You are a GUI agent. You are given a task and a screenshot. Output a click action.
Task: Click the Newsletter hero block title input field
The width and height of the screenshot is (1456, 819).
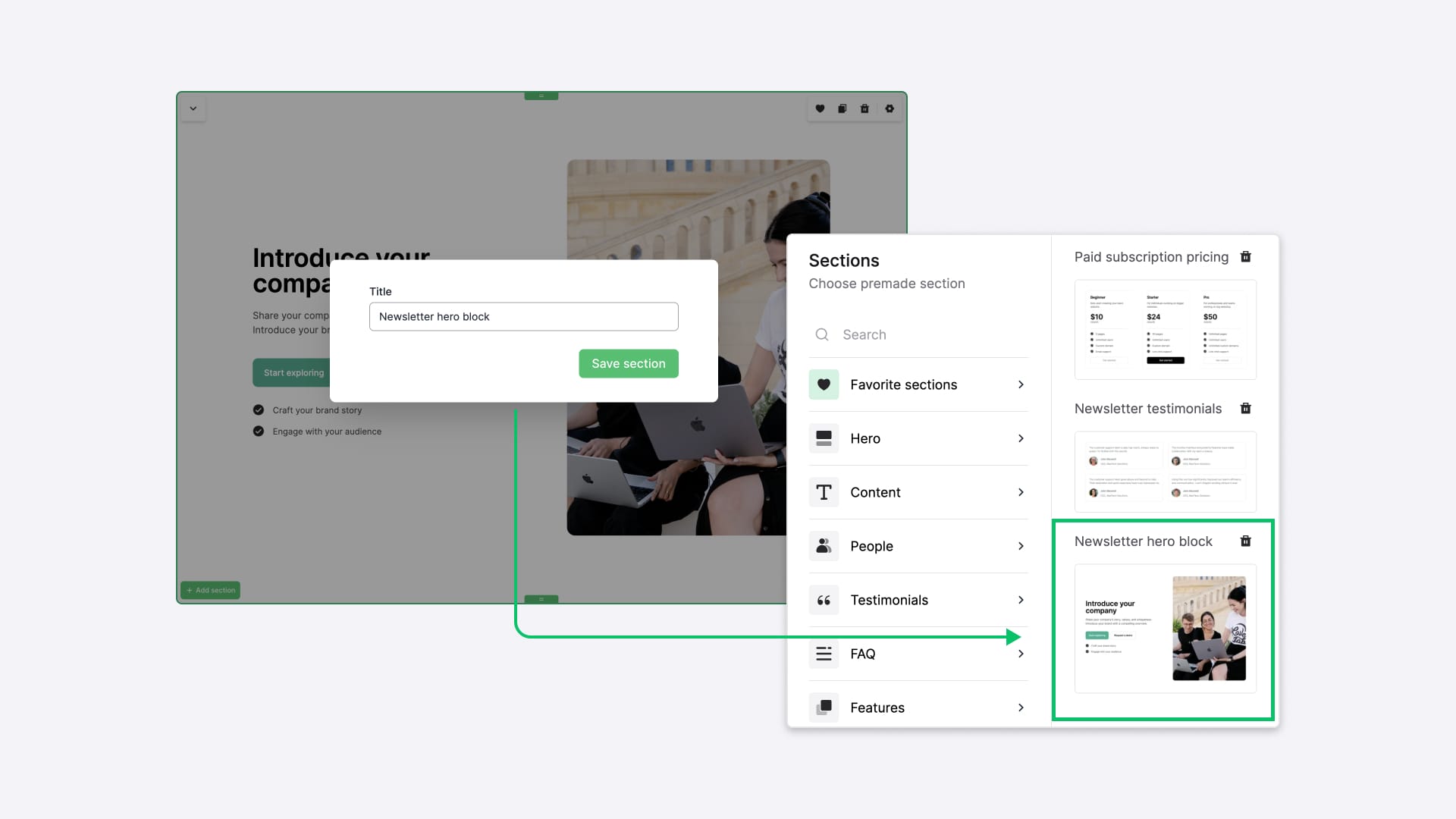523,316
